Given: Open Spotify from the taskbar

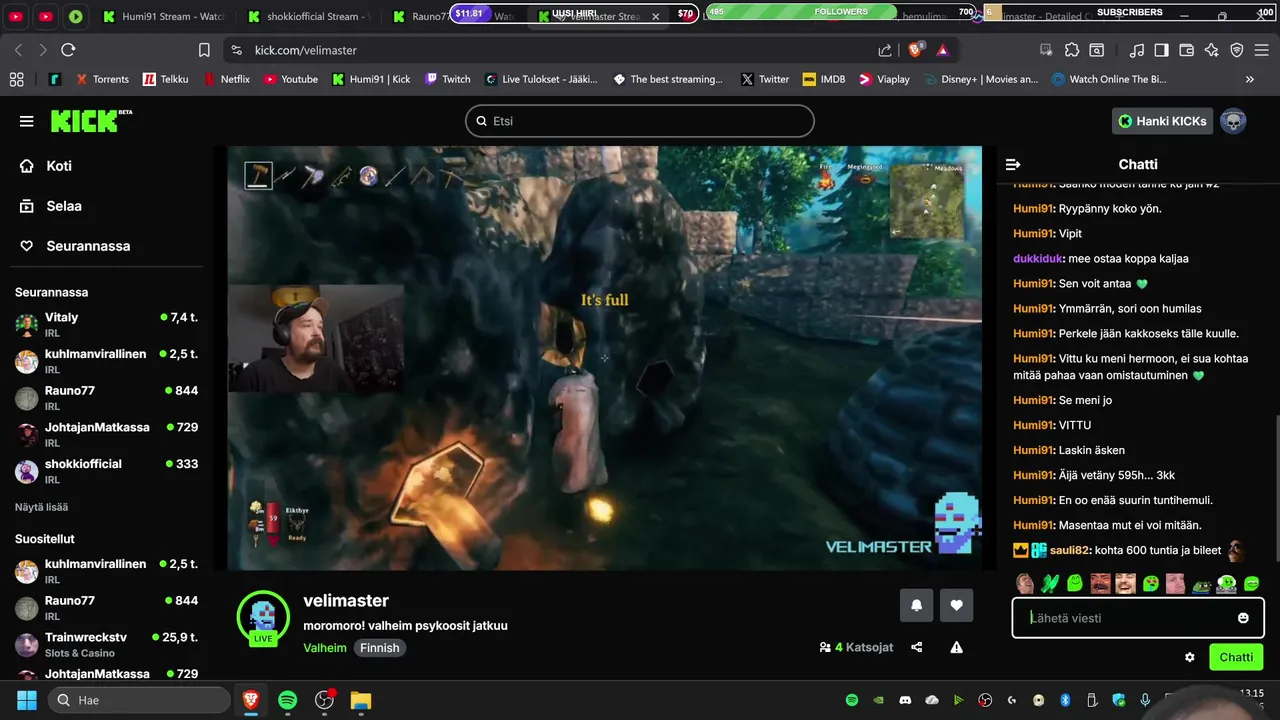Looking at the screenshot, I should [288, 700].
